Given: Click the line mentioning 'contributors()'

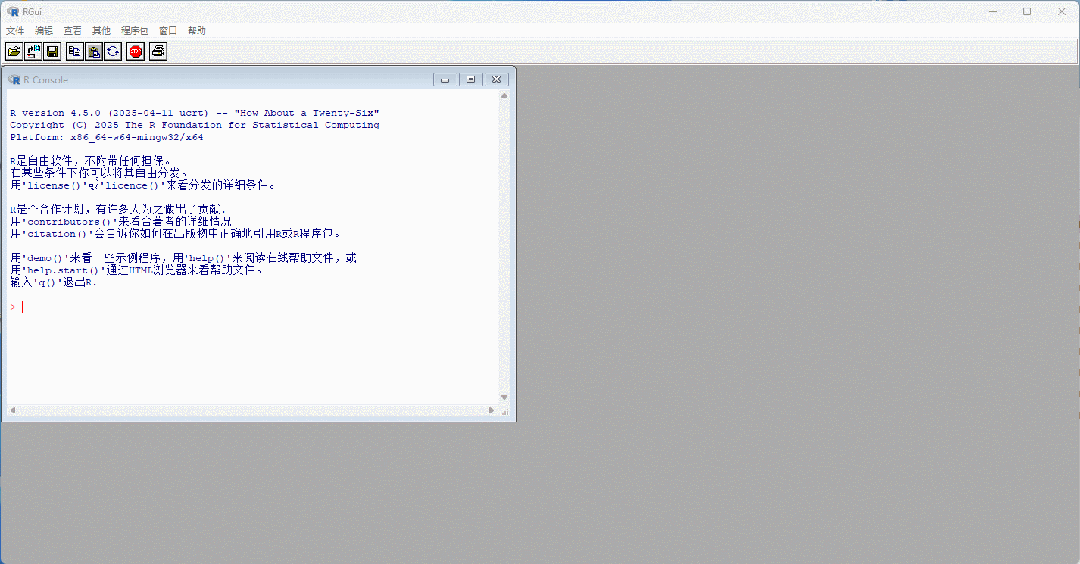Looking at the screenshot, I should [x=121, y=222].
